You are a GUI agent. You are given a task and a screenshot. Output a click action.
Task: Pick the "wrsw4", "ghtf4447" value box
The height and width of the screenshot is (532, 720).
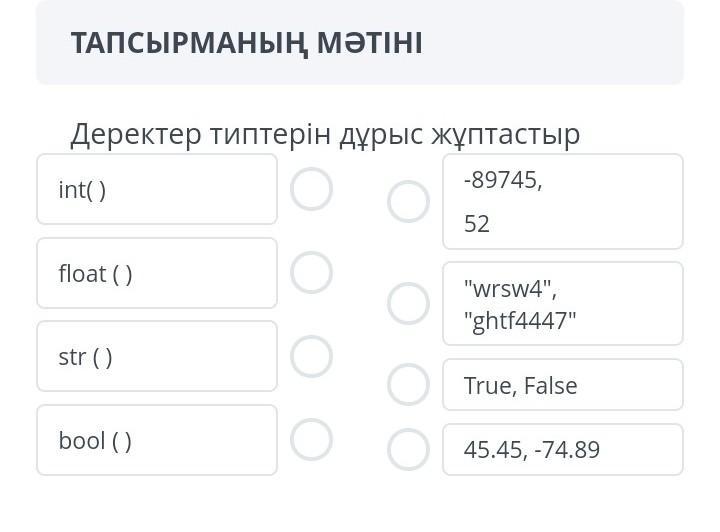point(562,304)
